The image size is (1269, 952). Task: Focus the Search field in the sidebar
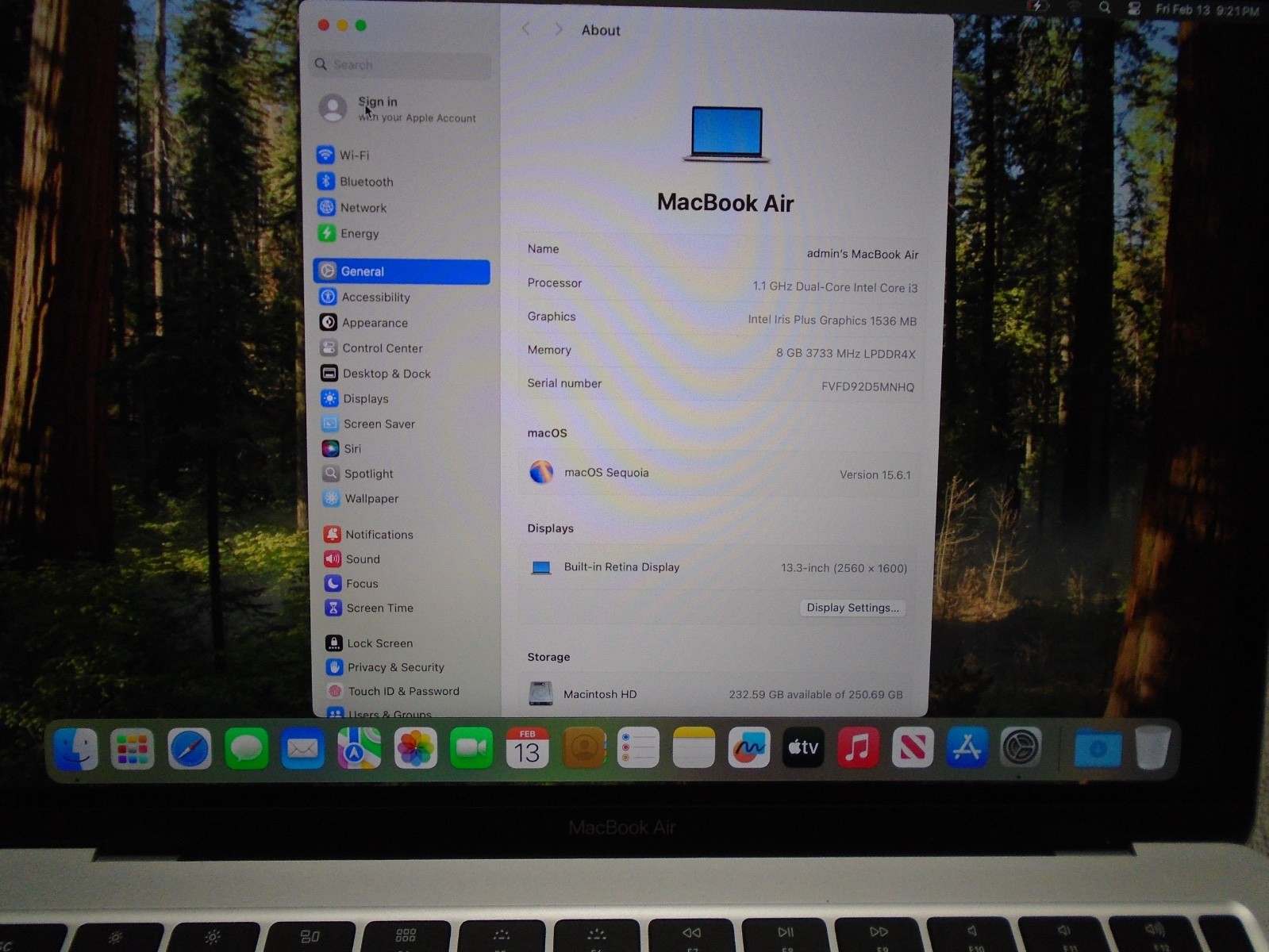pos(400,65)
